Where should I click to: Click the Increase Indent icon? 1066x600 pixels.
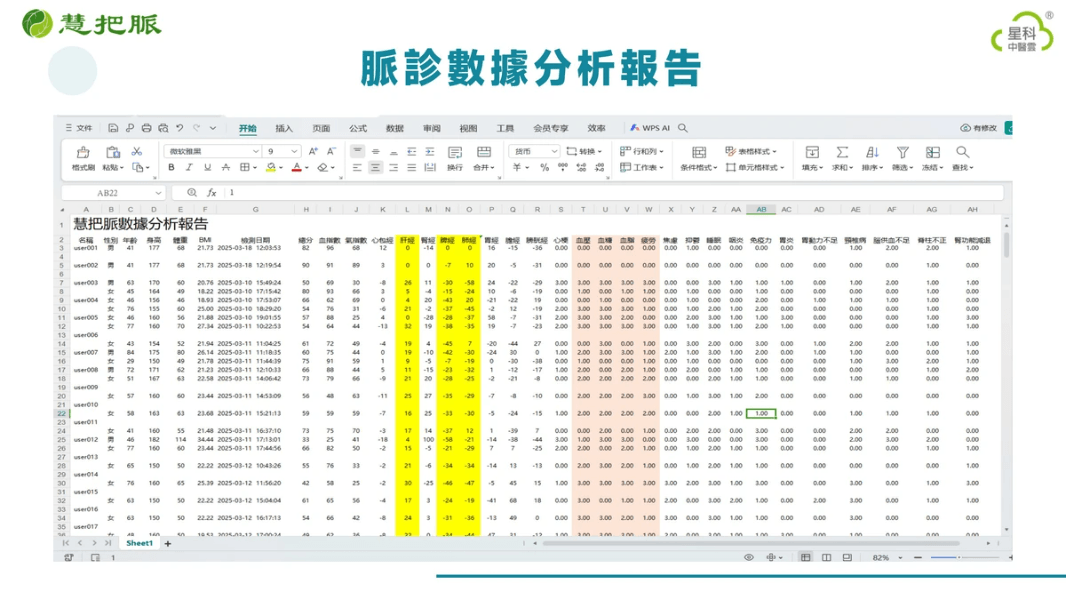430,152
